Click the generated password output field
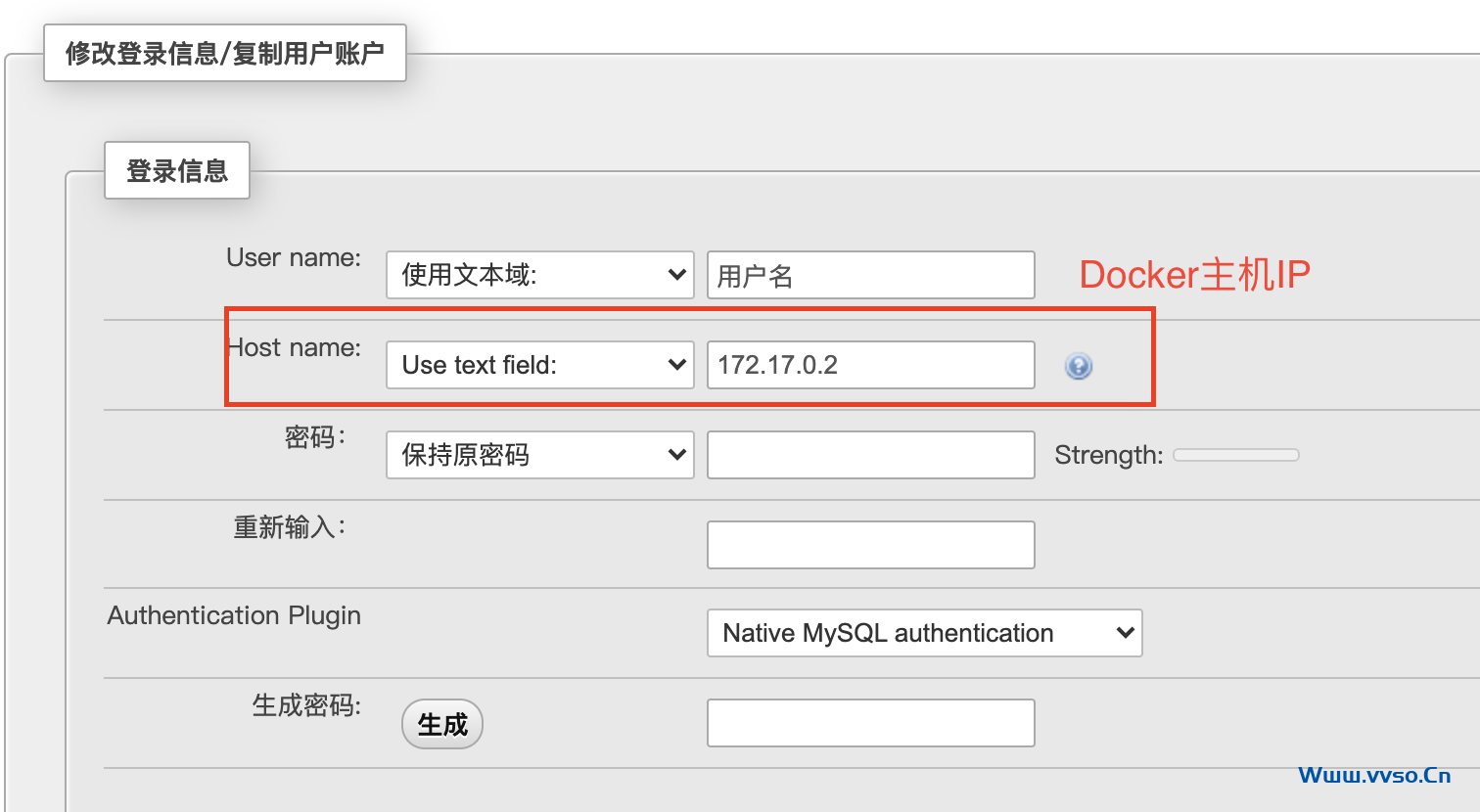The width and height of the screenshot is (1480, 812). 871,723
